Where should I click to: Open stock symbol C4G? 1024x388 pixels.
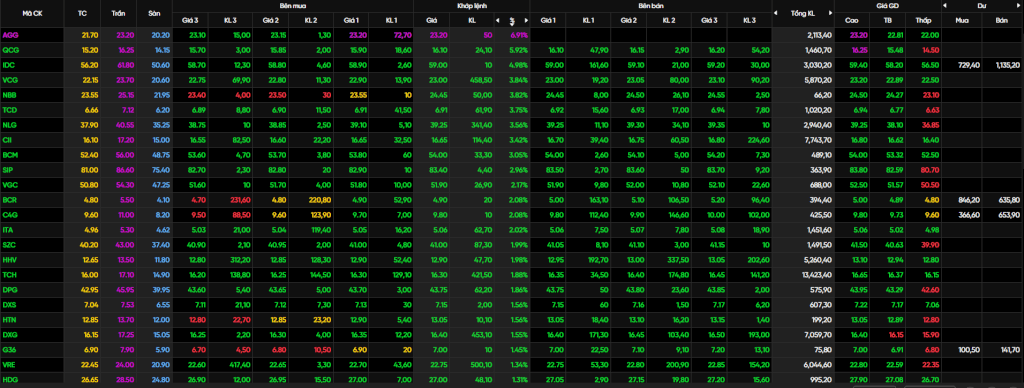[10, 215]
